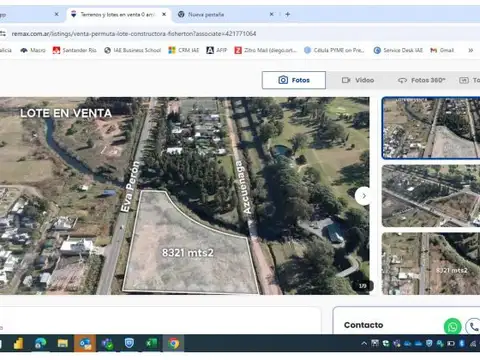Expand hidden system tray icons chevron
Screen dimensions: 480x360
click(364, 343)
